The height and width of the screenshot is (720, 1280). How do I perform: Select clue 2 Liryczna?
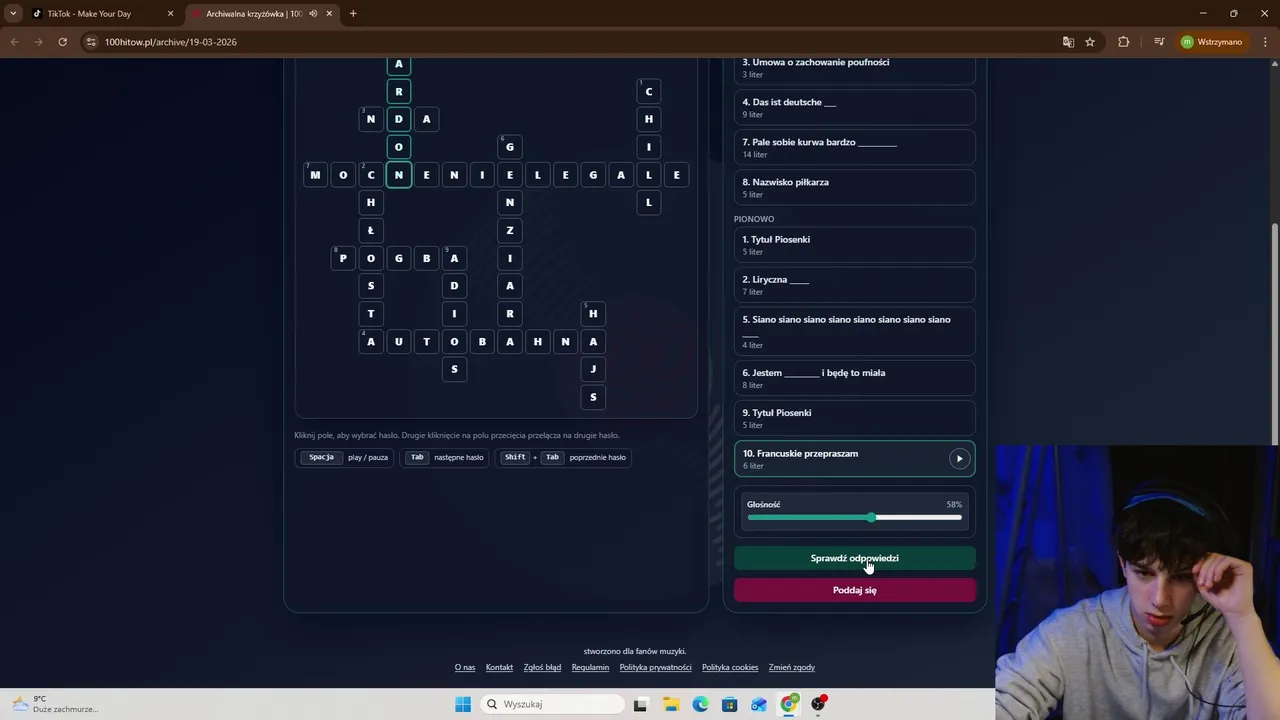click(854, 284)
